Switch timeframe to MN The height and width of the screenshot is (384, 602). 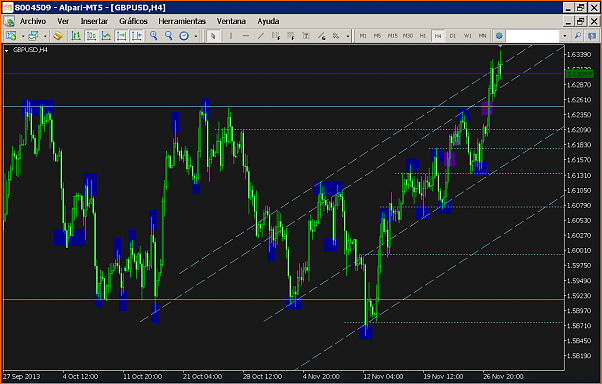coord(483,36)
